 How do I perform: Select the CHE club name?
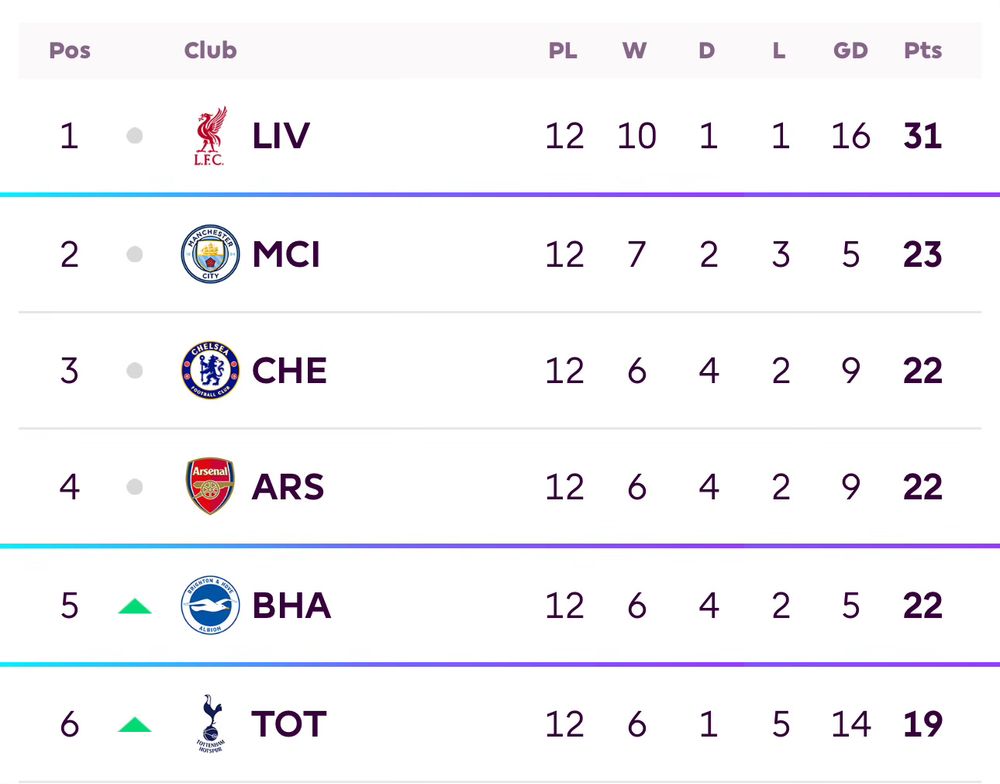(x=289, y=371)
